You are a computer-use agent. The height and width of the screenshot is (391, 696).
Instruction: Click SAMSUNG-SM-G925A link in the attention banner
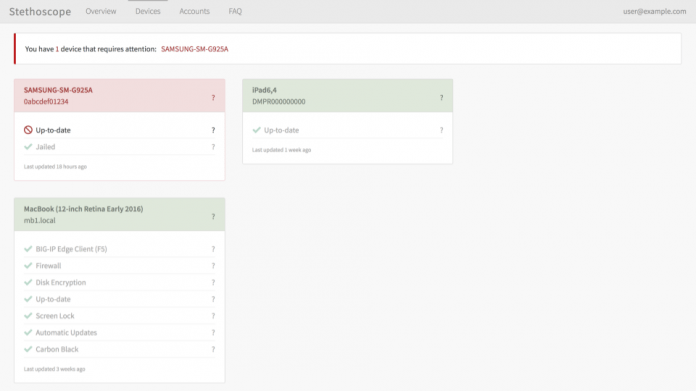click(194, 49)
